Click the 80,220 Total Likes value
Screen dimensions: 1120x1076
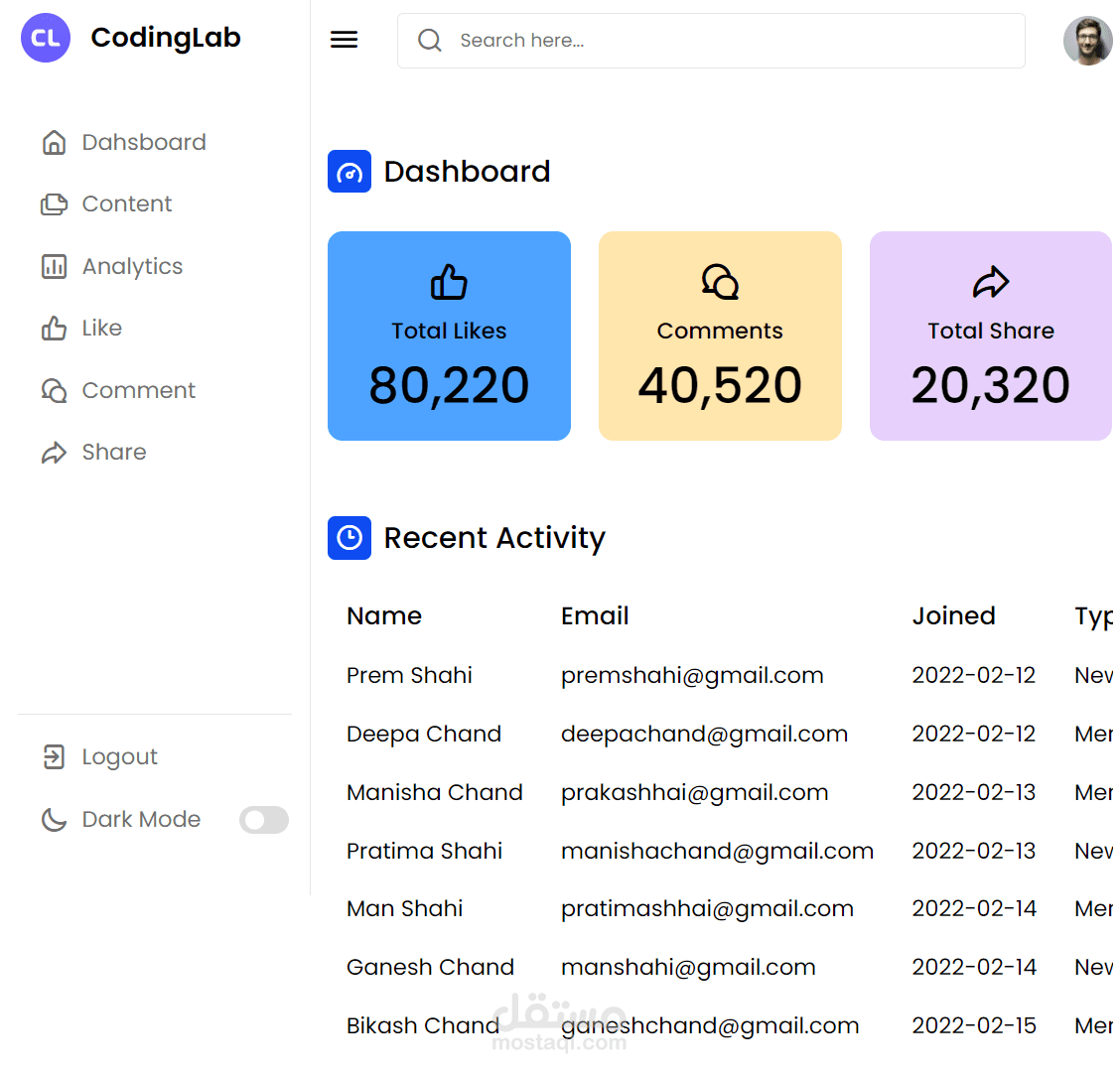[449, 385]
